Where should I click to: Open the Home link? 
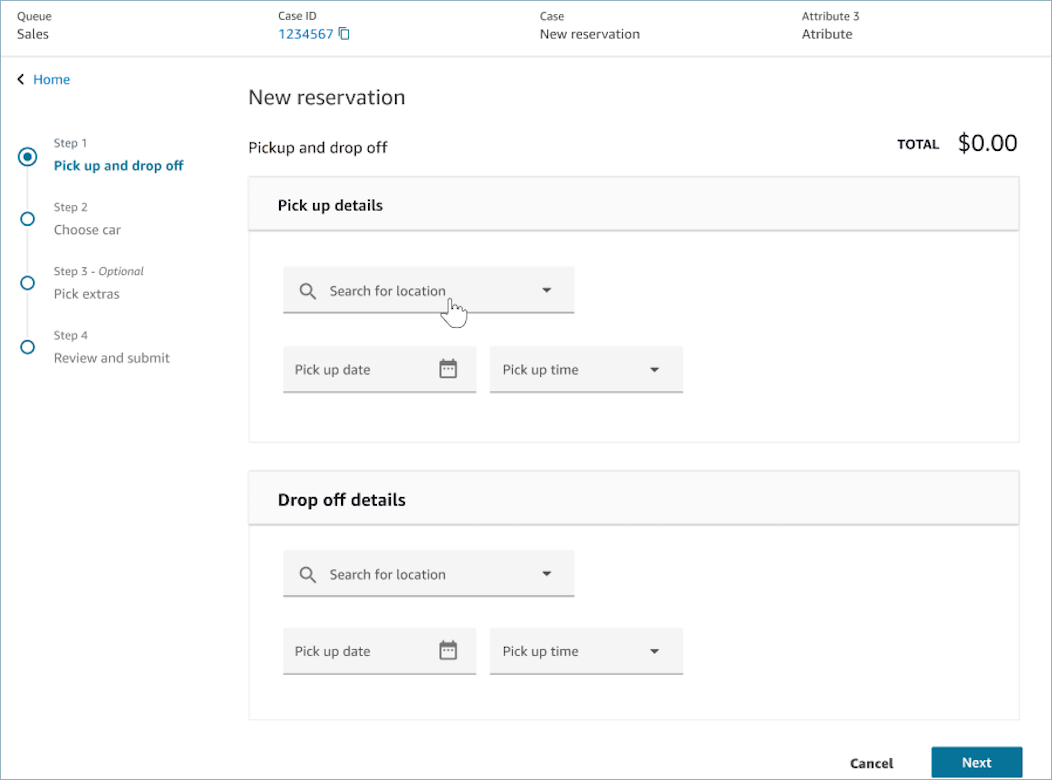click(52, 79)
